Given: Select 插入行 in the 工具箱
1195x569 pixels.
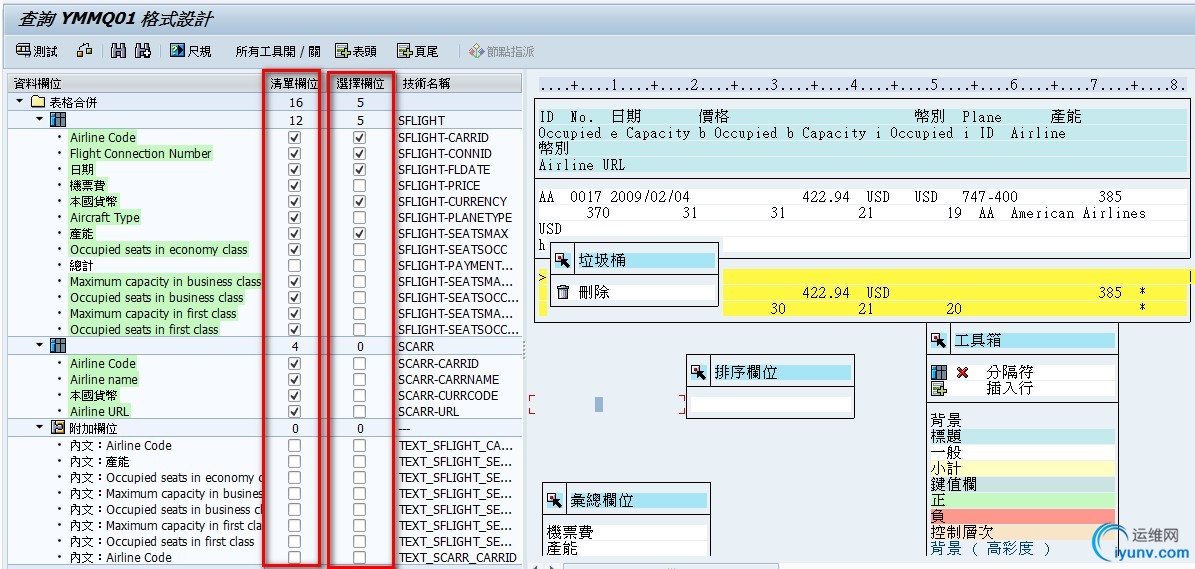Looking at the screenshot, I should pyautogui.click(x=1009, y=388).
